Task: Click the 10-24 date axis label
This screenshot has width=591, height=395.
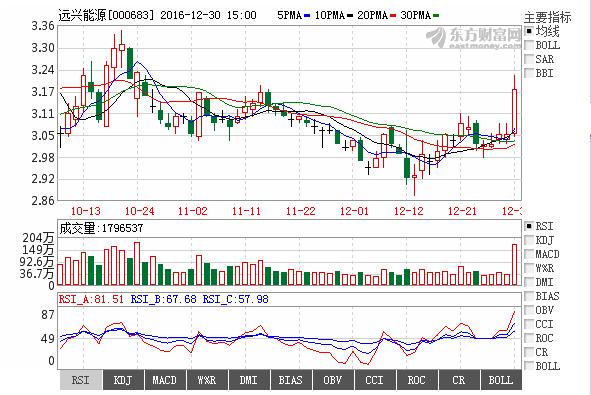Action: click(x=139, y=211)
